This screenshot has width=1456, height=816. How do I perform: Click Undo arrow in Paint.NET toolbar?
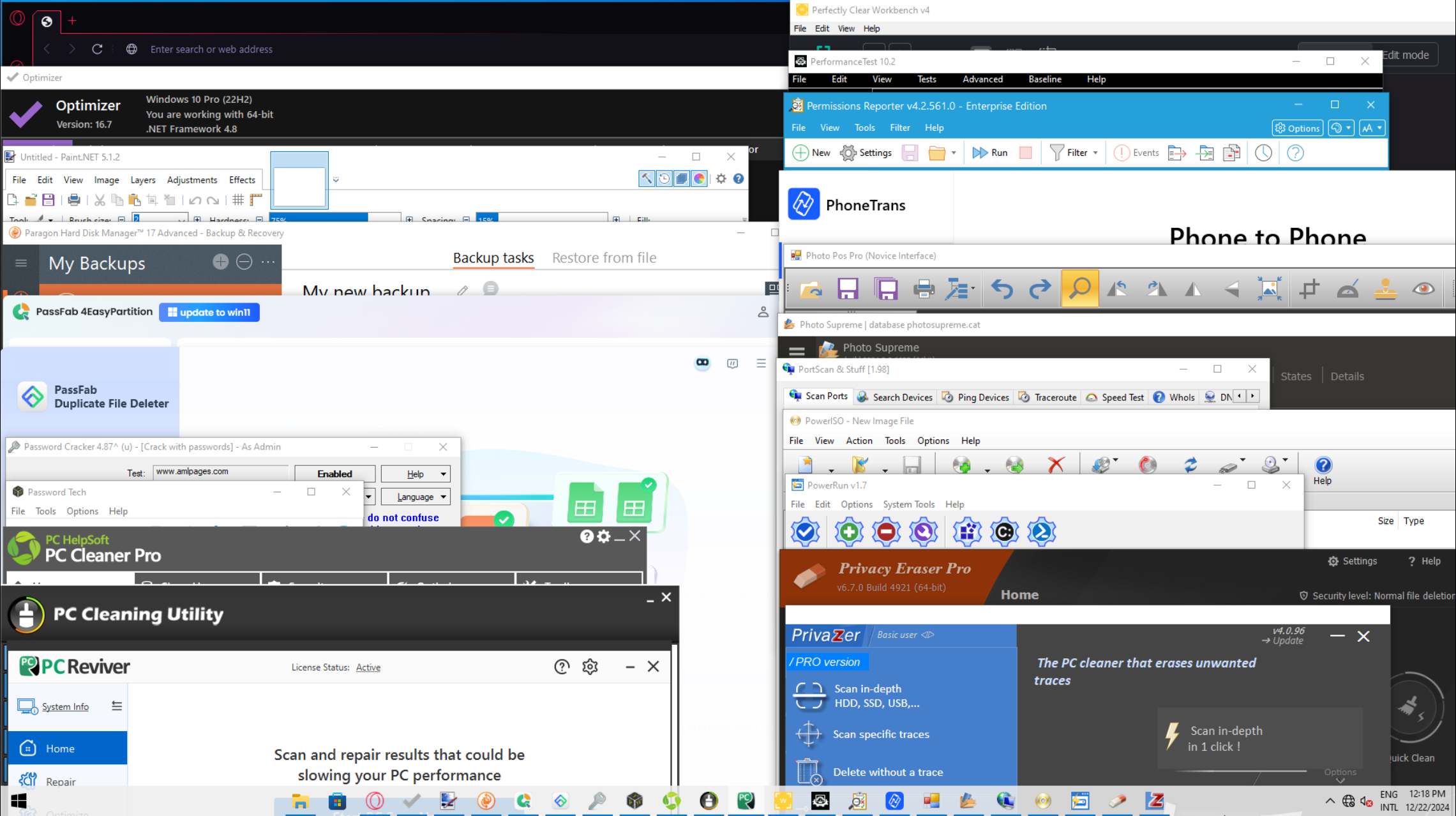(x=195, y=200)
